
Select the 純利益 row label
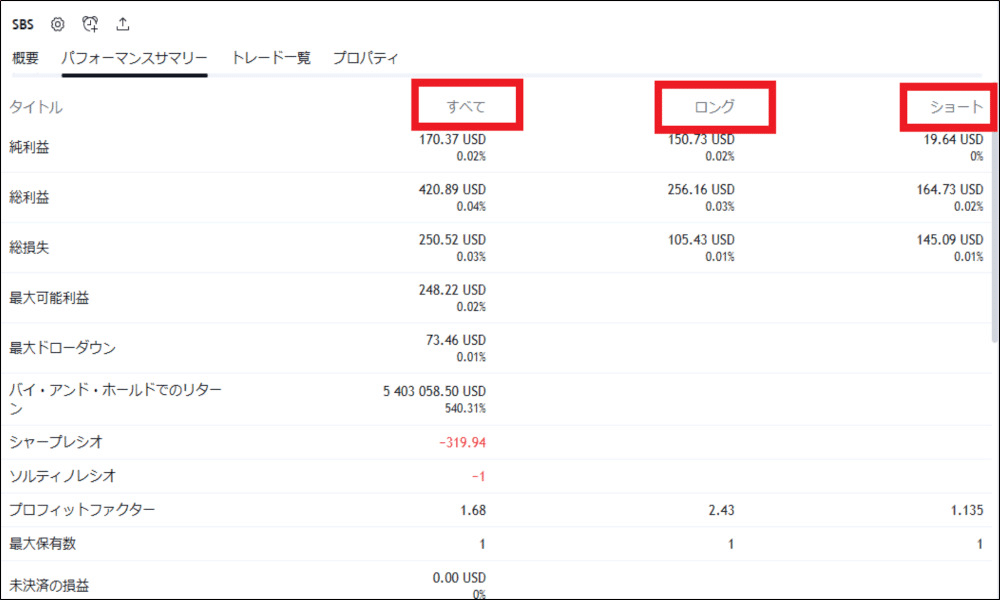pyautogui.click(x=29, y=147)
